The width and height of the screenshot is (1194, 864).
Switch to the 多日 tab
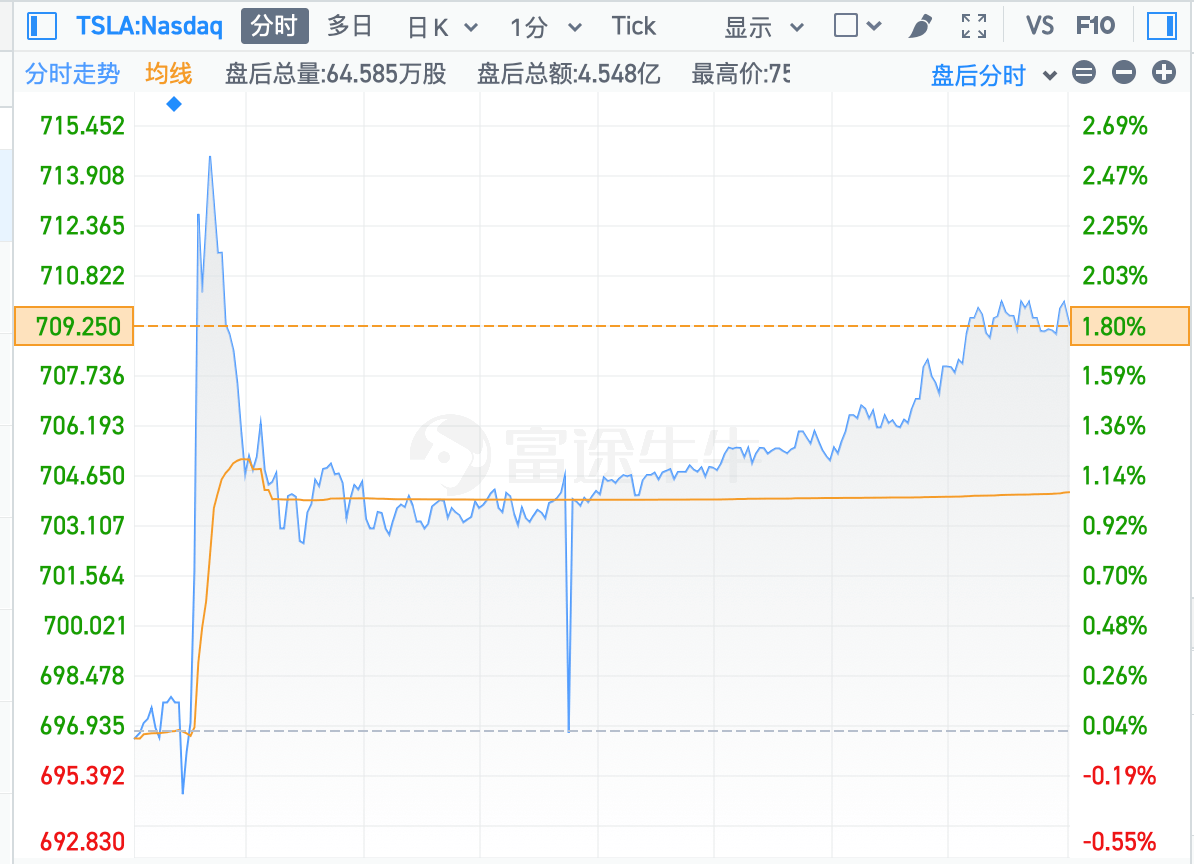(x=350, y=27)
